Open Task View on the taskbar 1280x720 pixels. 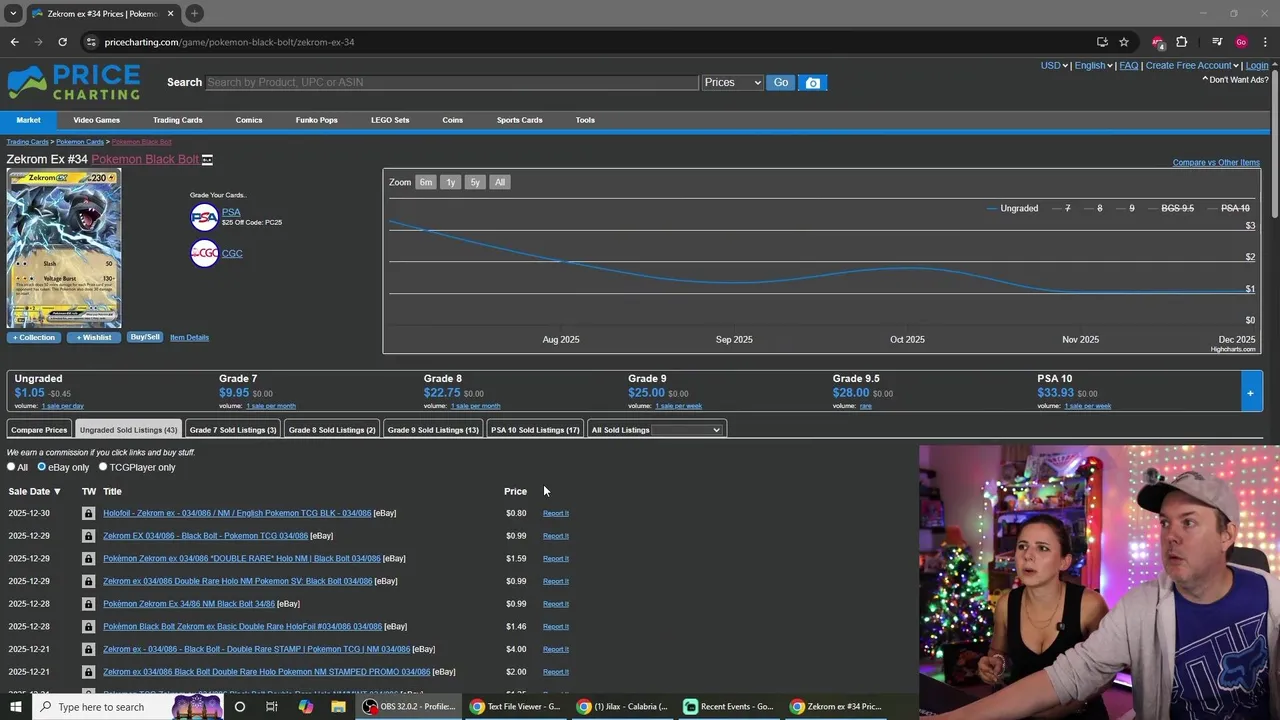coord(271,707)
